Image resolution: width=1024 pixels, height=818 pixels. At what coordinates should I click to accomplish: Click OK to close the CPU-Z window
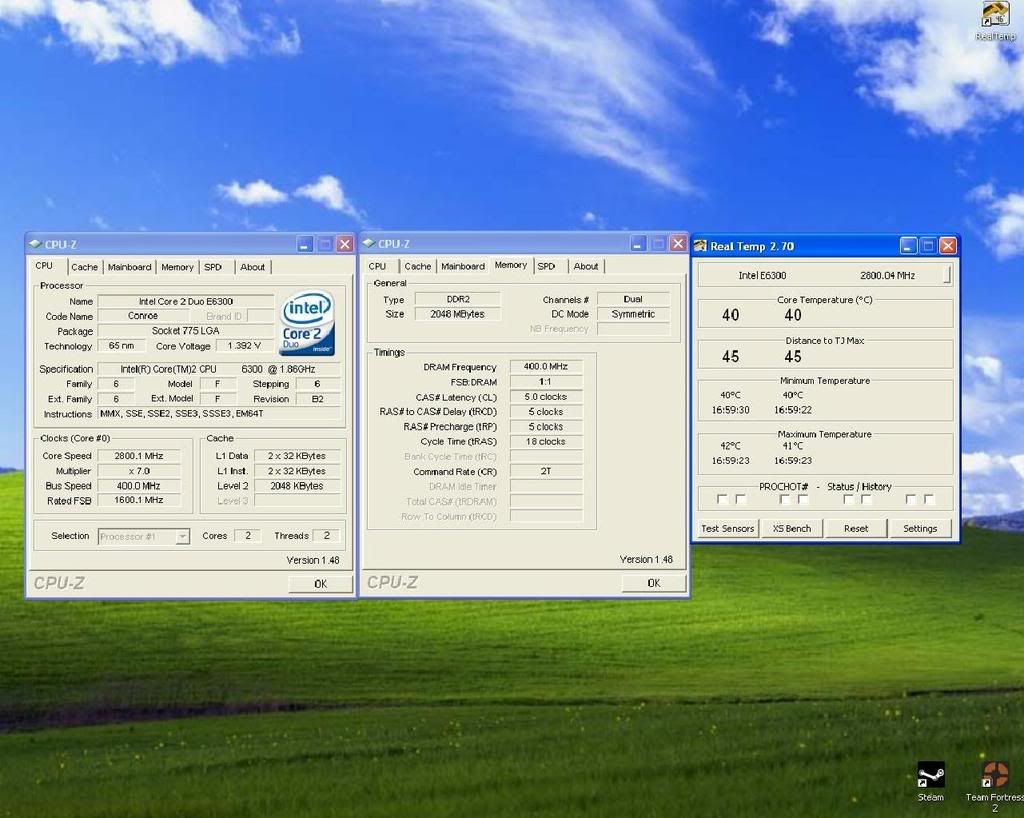point(320,582)
